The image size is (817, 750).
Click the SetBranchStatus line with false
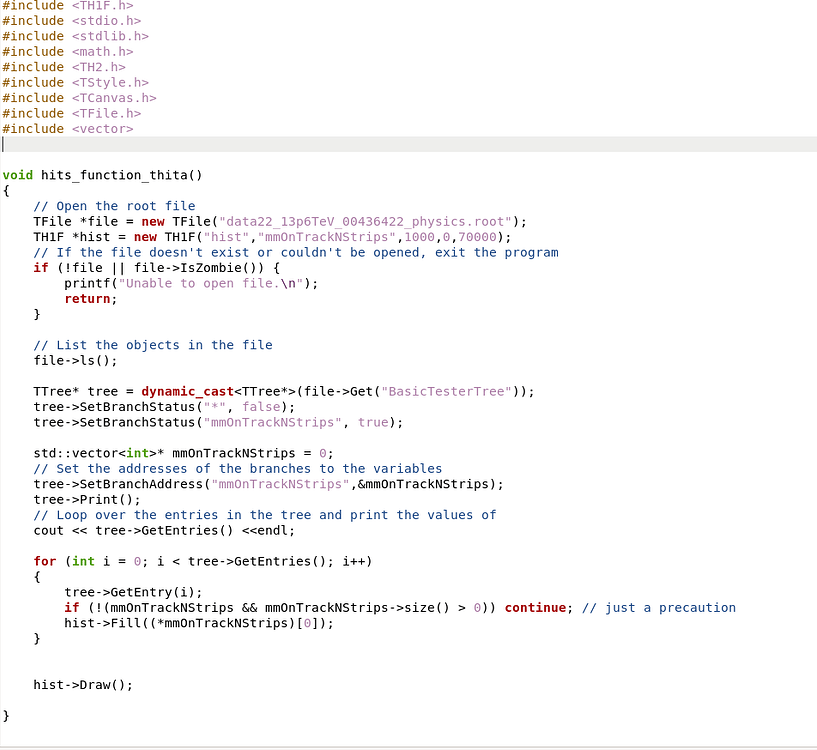coord(164,407)
